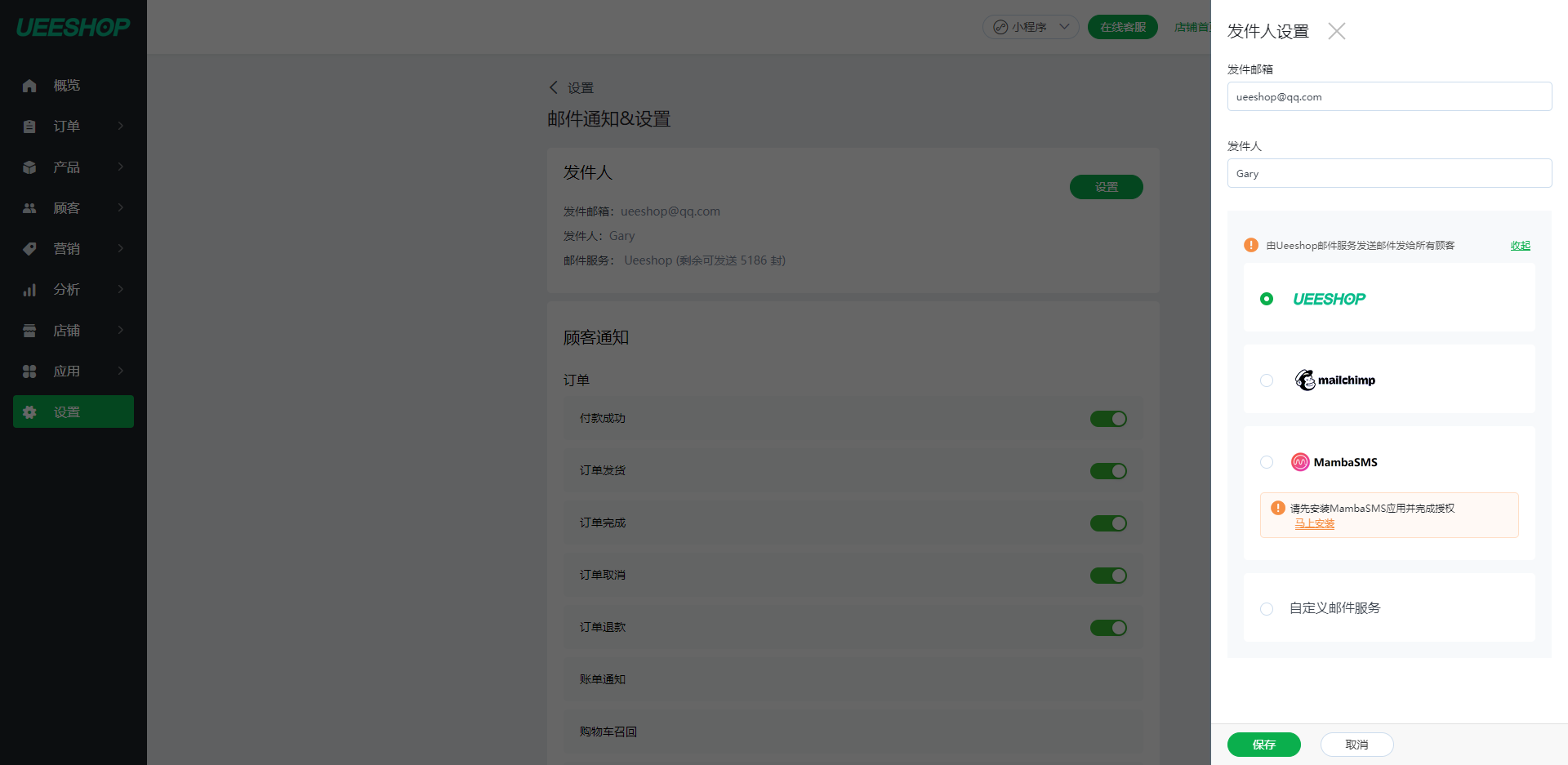Click the warning icon in MambaSMS notice

point(1278,508)
